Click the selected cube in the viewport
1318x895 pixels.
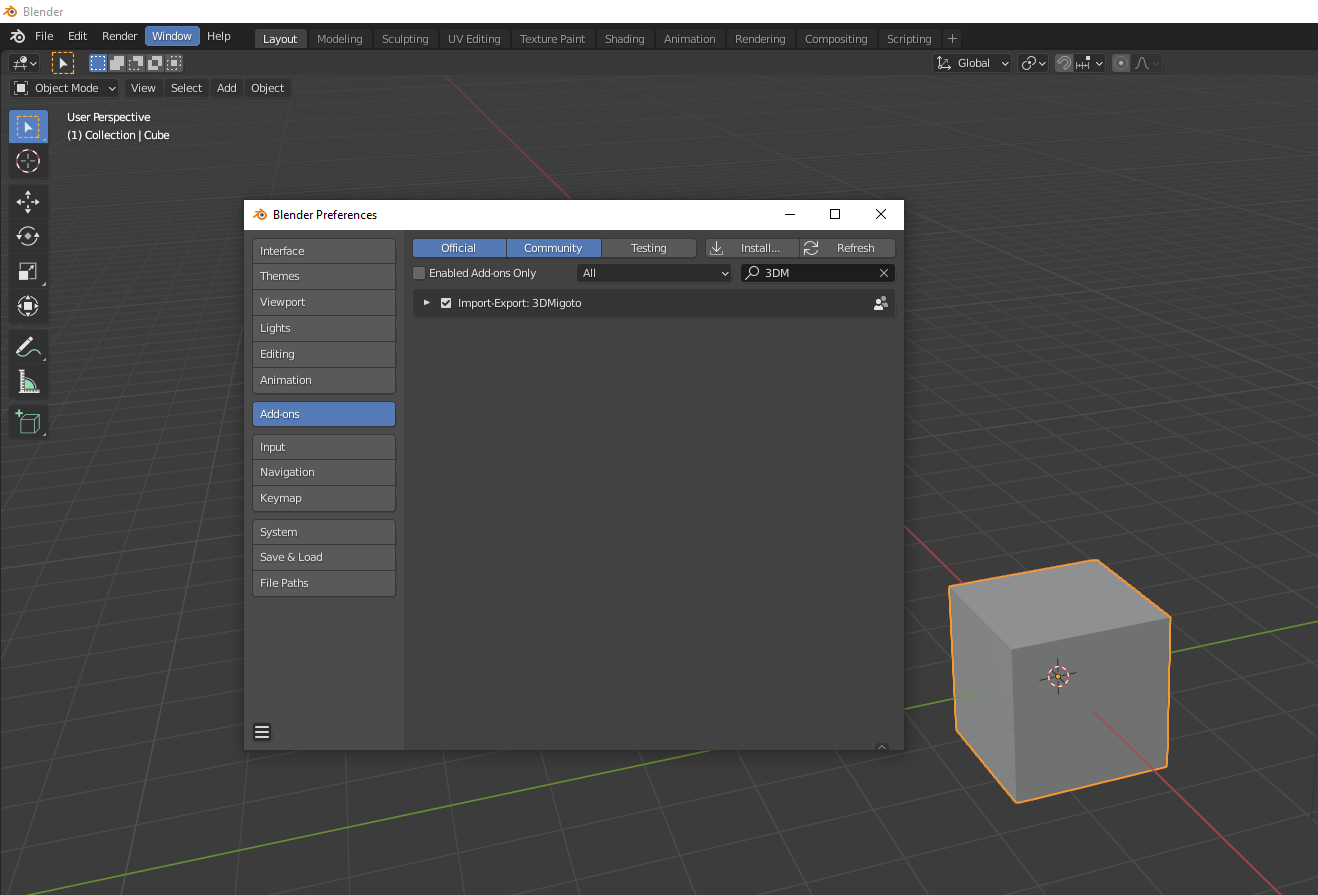click(x=1059, y=679)
